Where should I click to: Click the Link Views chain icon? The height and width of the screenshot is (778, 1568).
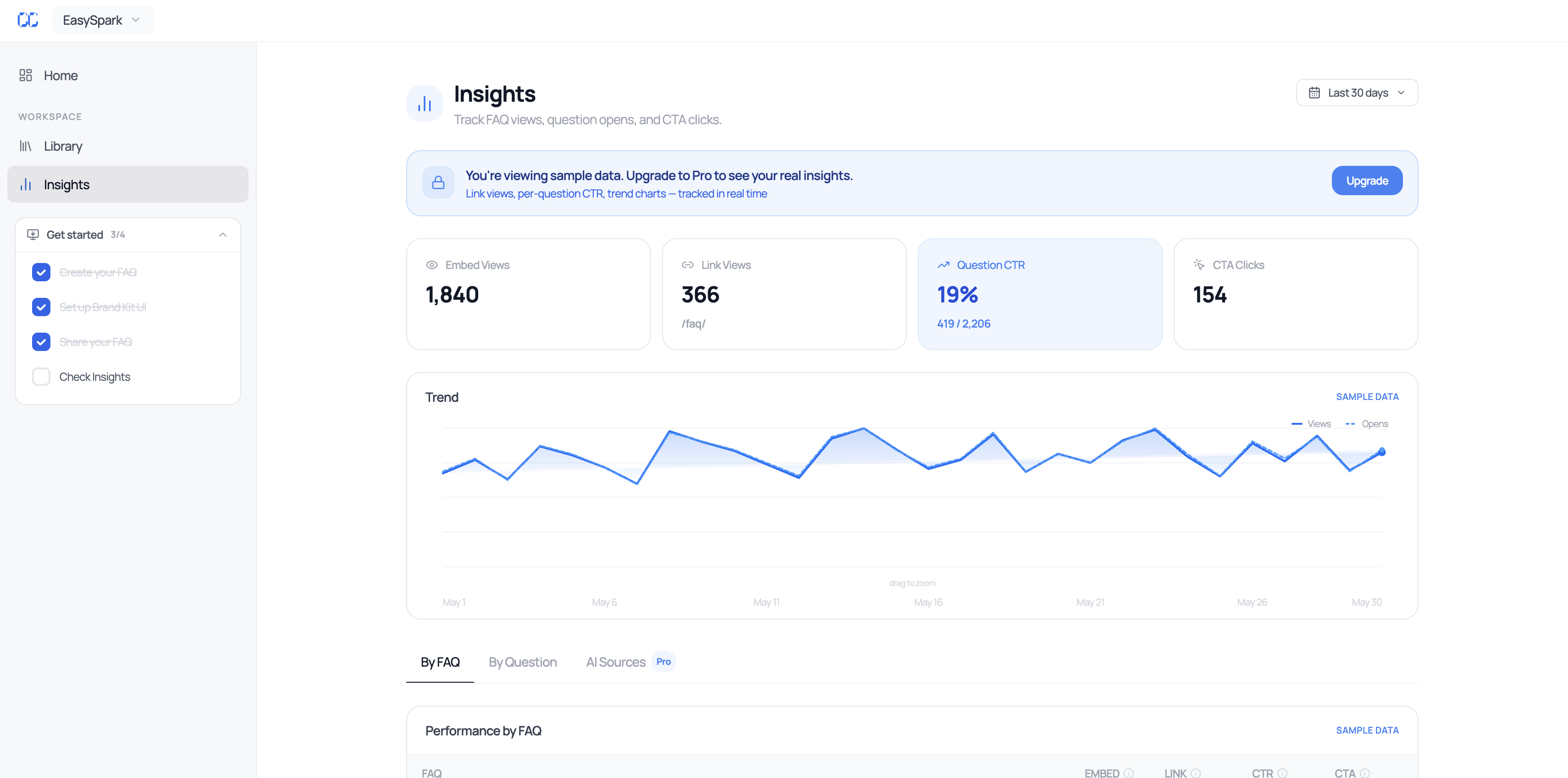click(x=687, y=265)
